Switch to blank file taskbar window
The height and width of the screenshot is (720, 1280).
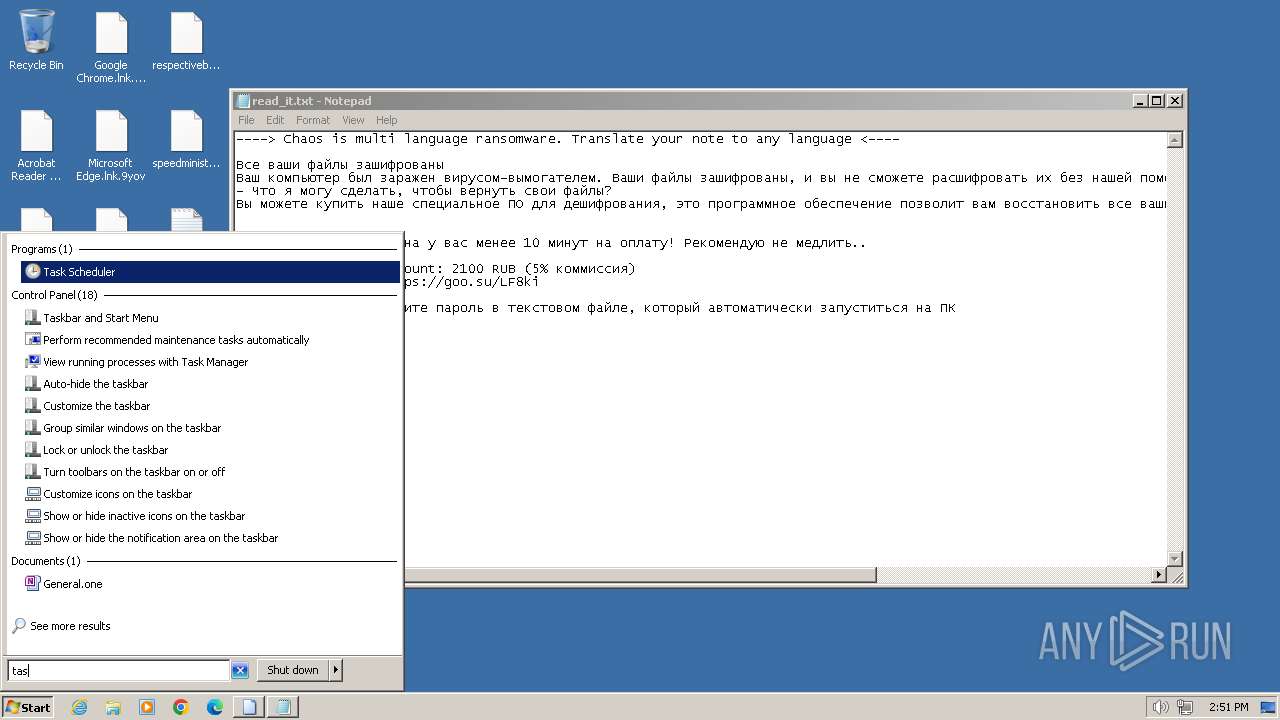coord(249,707)
